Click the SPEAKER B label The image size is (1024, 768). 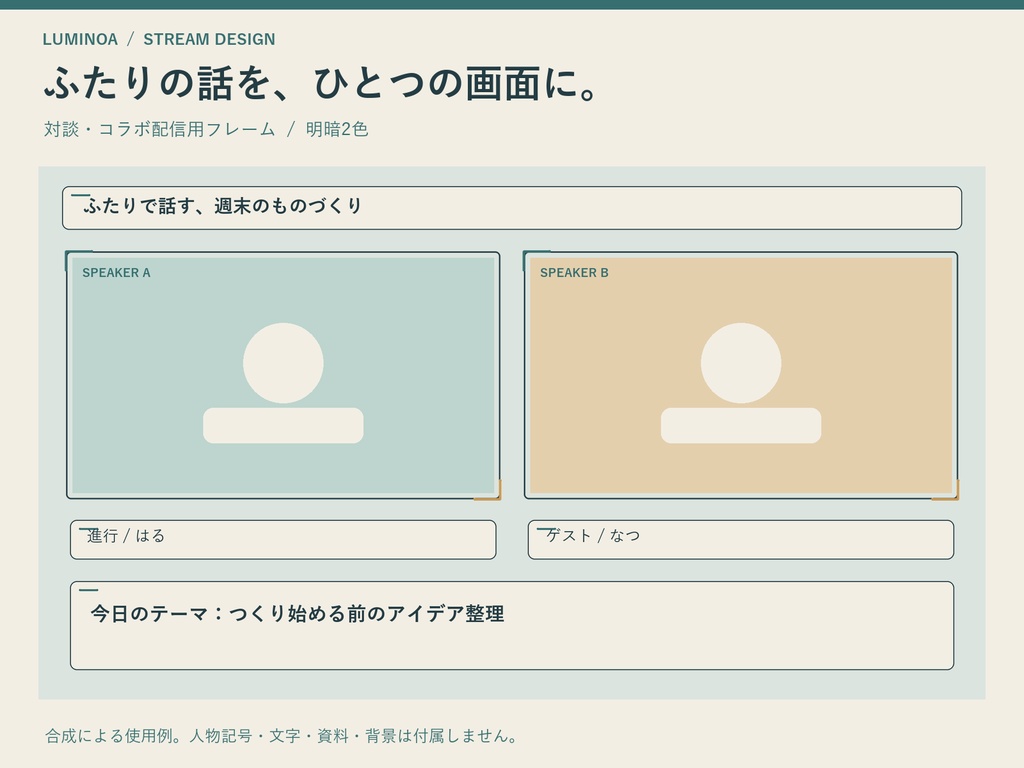pyautogui.click(x=574, y=273)
